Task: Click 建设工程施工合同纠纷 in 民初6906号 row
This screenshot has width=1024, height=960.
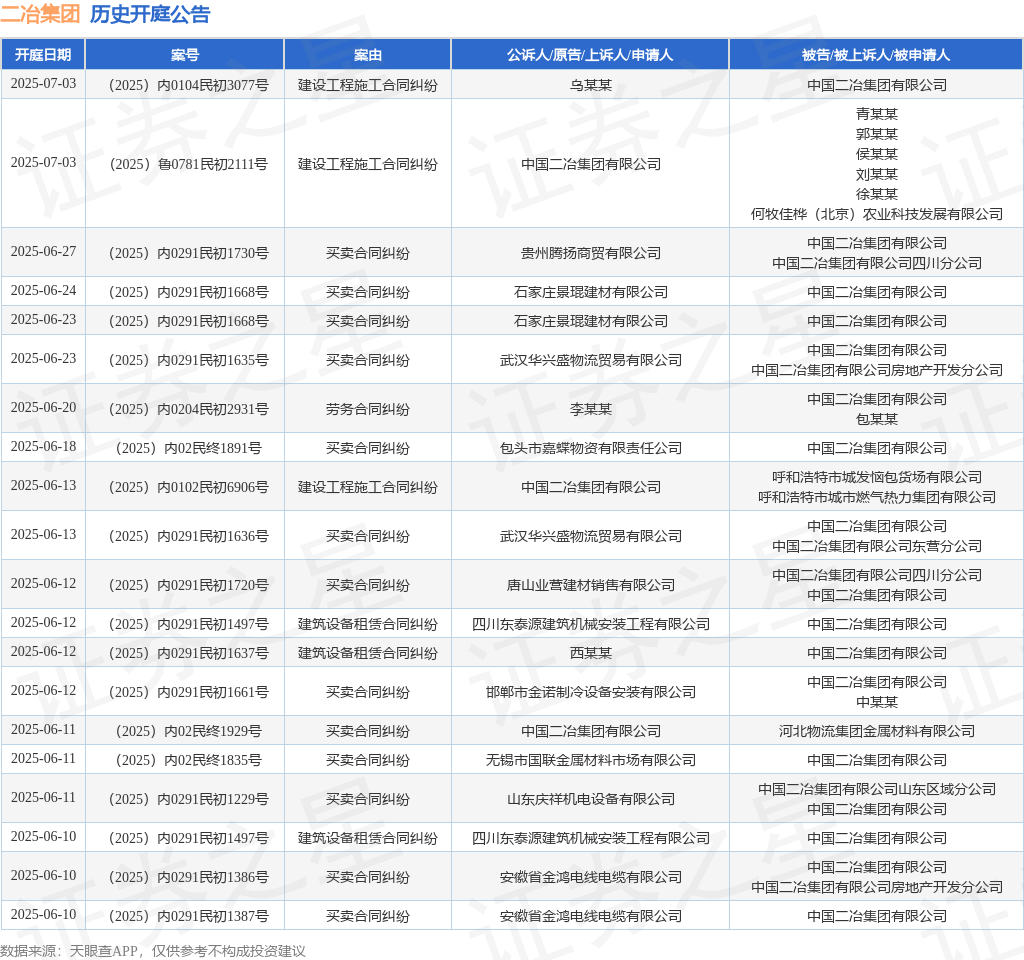Action: [x=368, y=487]
